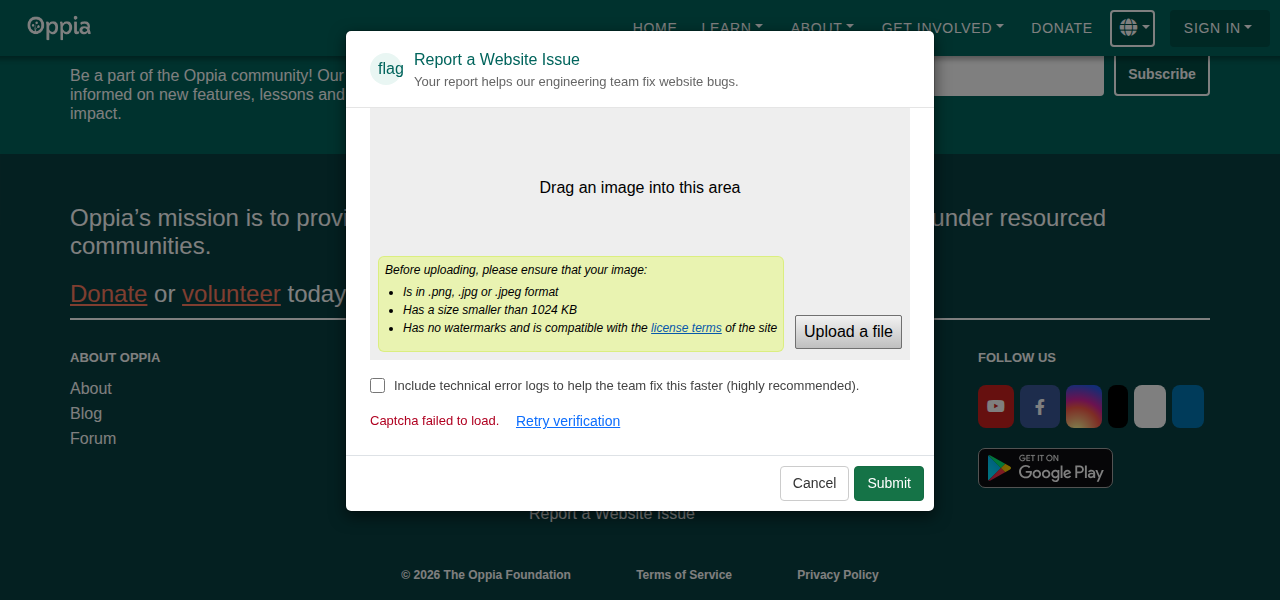Submit the website issue report

pyautogui.click(x=889, y=483)
